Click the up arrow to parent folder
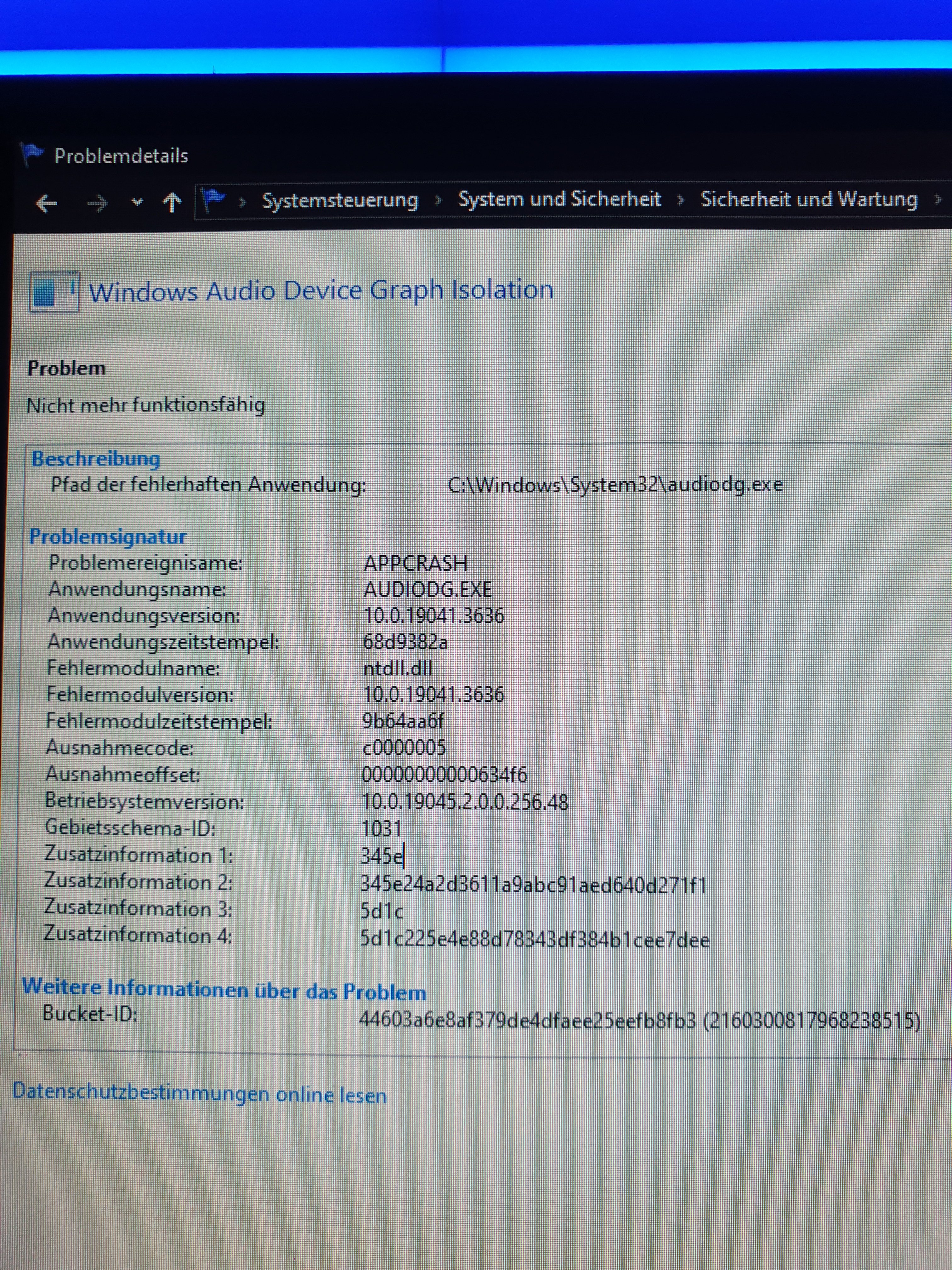Viewport: 952px width, 1270px height. tap(172, 203)
